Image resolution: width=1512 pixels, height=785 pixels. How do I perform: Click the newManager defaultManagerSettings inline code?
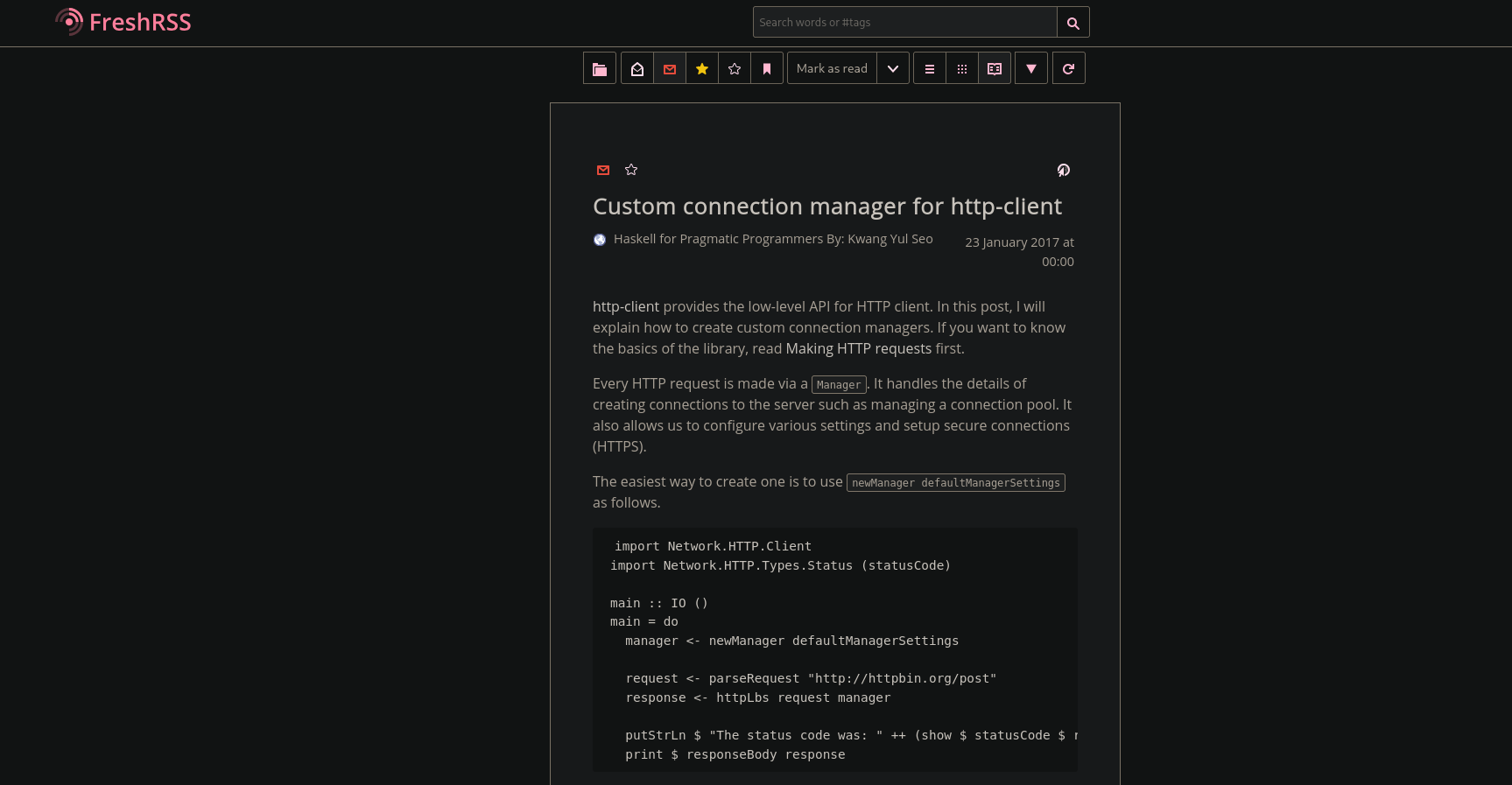tap(956, 482)
